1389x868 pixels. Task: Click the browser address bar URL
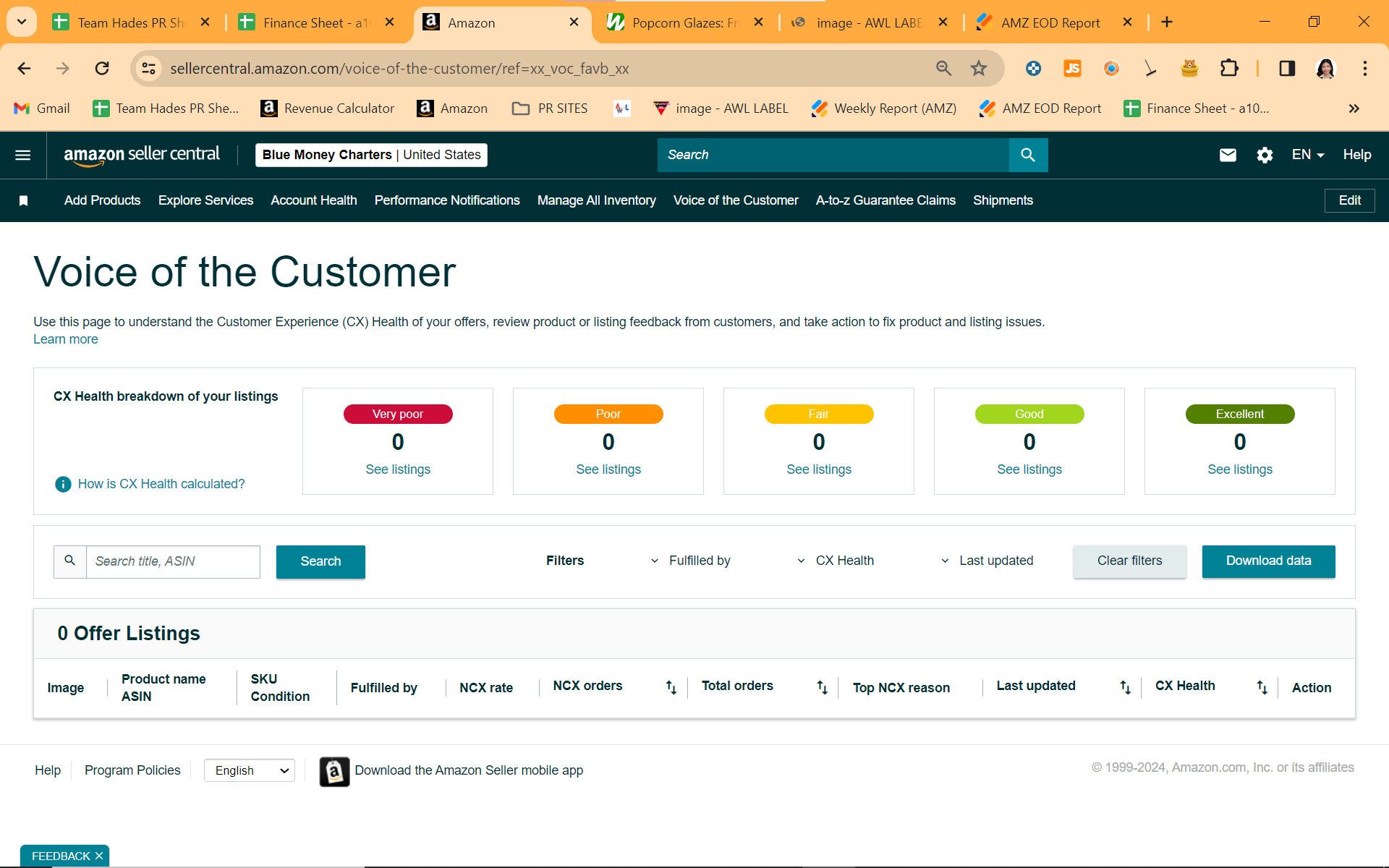click(399, 69)
